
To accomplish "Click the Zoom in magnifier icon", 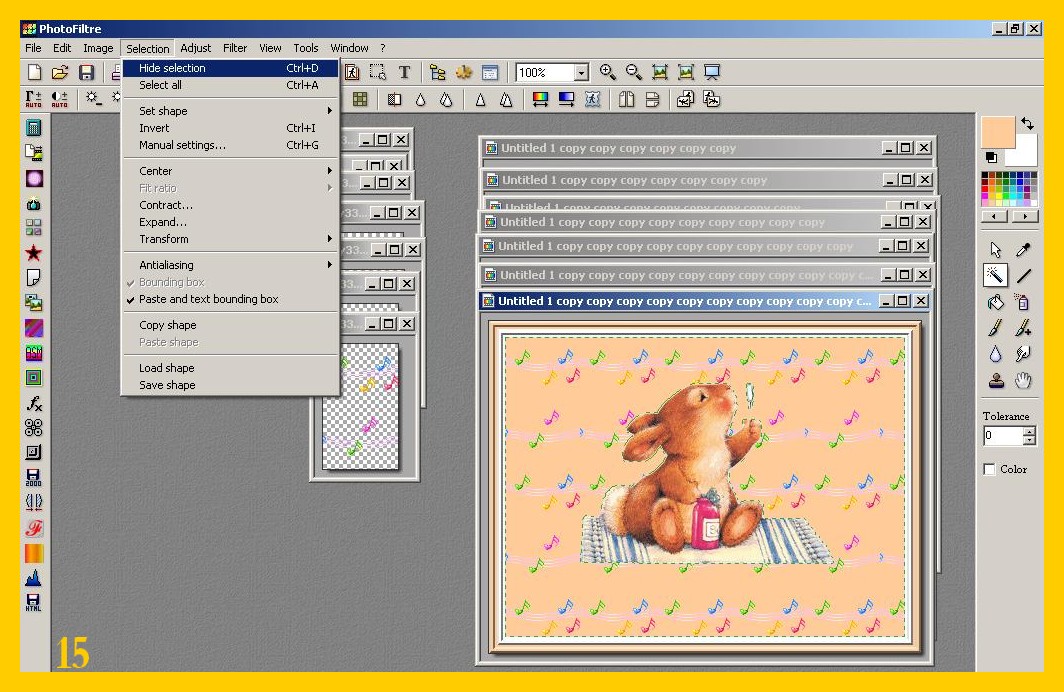I will [x=607, y=72].
